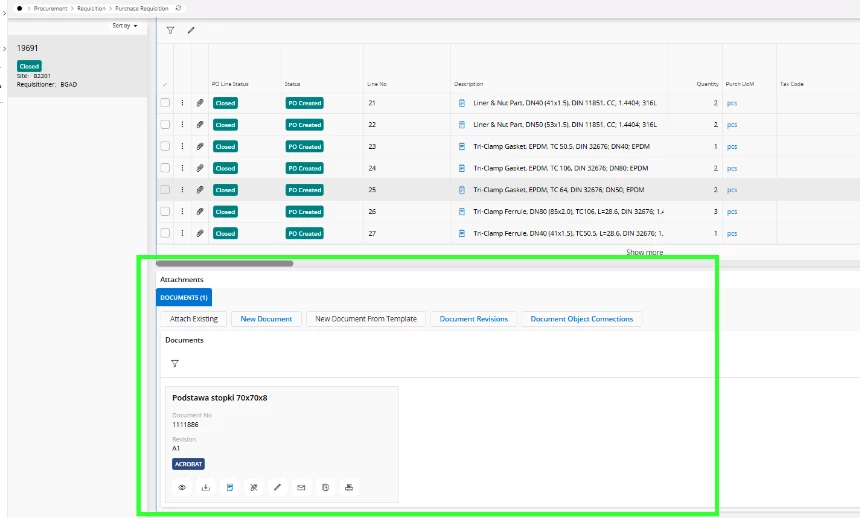Tick the checkbox for line 25
Image resolution: width=860 pixels, height=518 pixels.
point(165,189)
